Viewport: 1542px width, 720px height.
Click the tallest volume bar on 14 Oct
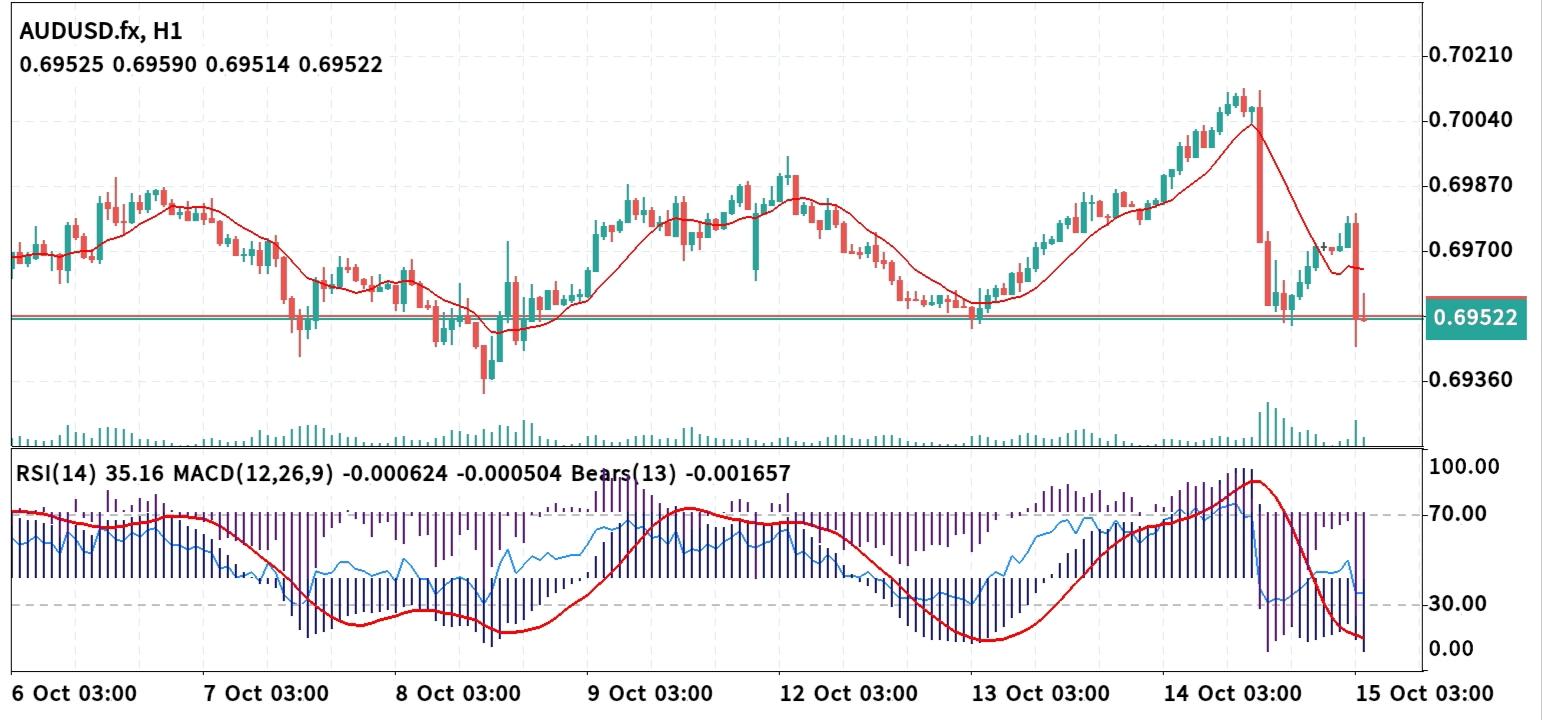[1267, 424]
